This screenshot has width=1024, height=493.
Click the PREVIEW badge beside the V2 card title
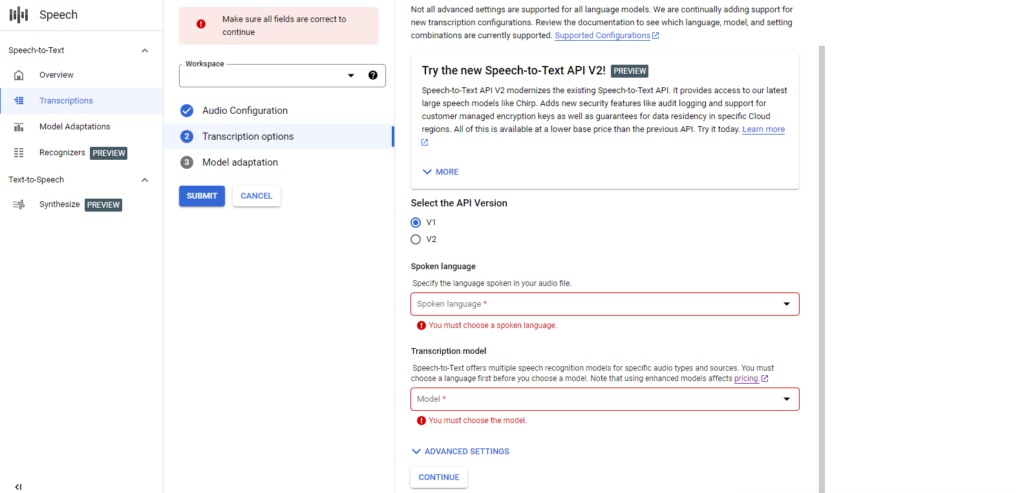[x=630, y=71]
